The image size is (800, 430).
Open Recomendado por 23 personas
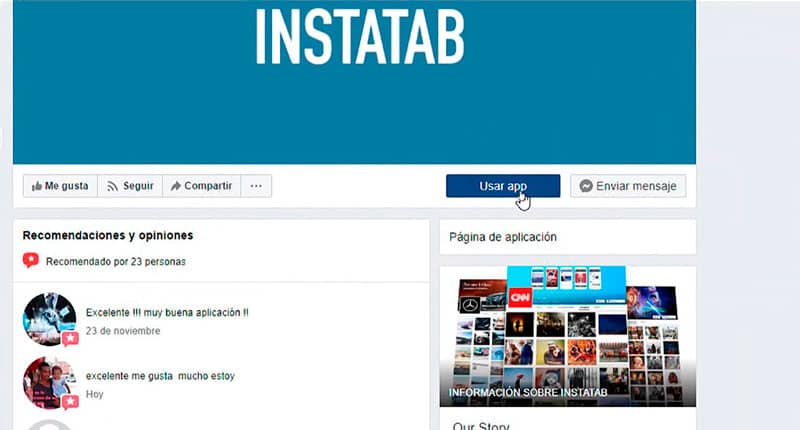[116, 262]
